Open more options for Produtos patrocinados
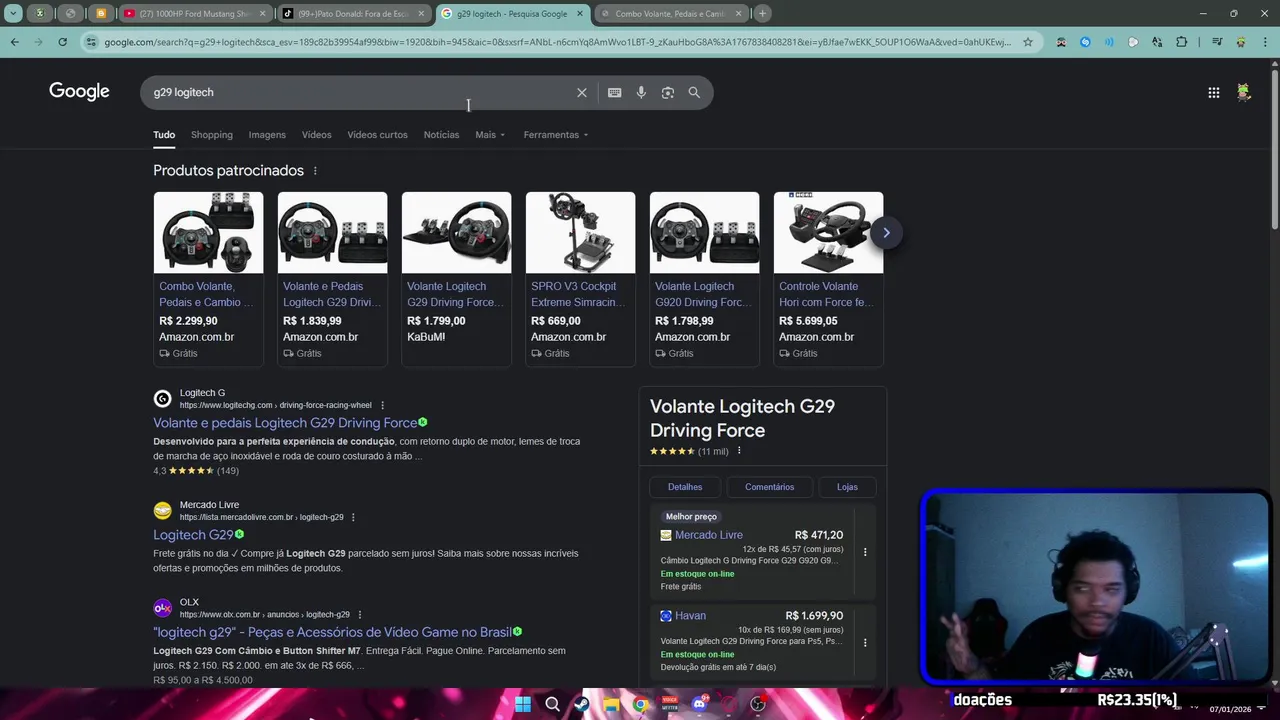Image resolution: width=1280 pixels, height=720 pixels. (x=315, y=171)
